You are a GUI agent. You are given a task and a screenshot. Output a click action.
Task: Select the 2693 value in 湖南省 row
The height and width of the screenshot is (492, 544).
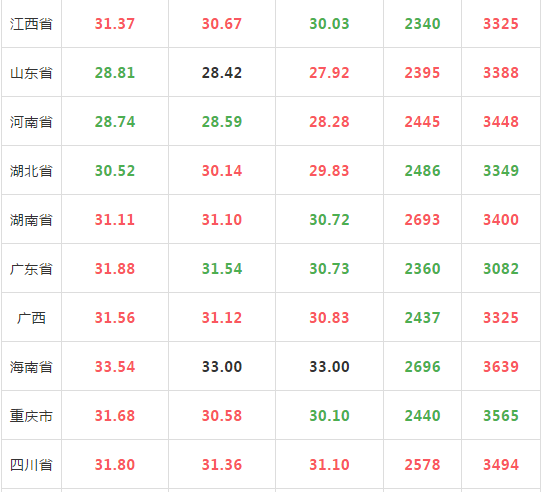tap(422, 220)
